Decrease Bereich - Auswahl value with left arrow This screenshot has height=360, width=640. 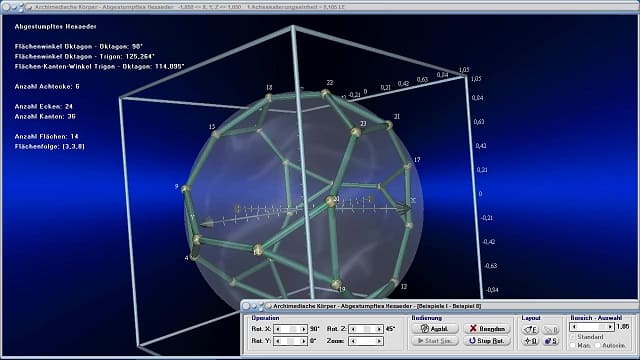click(575, 327)
